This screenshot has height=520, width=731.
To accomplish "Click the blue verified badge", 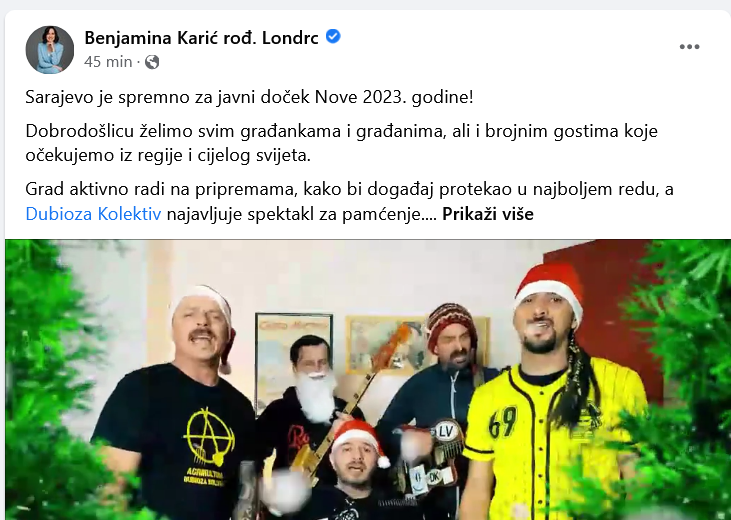I will [333, 36].
